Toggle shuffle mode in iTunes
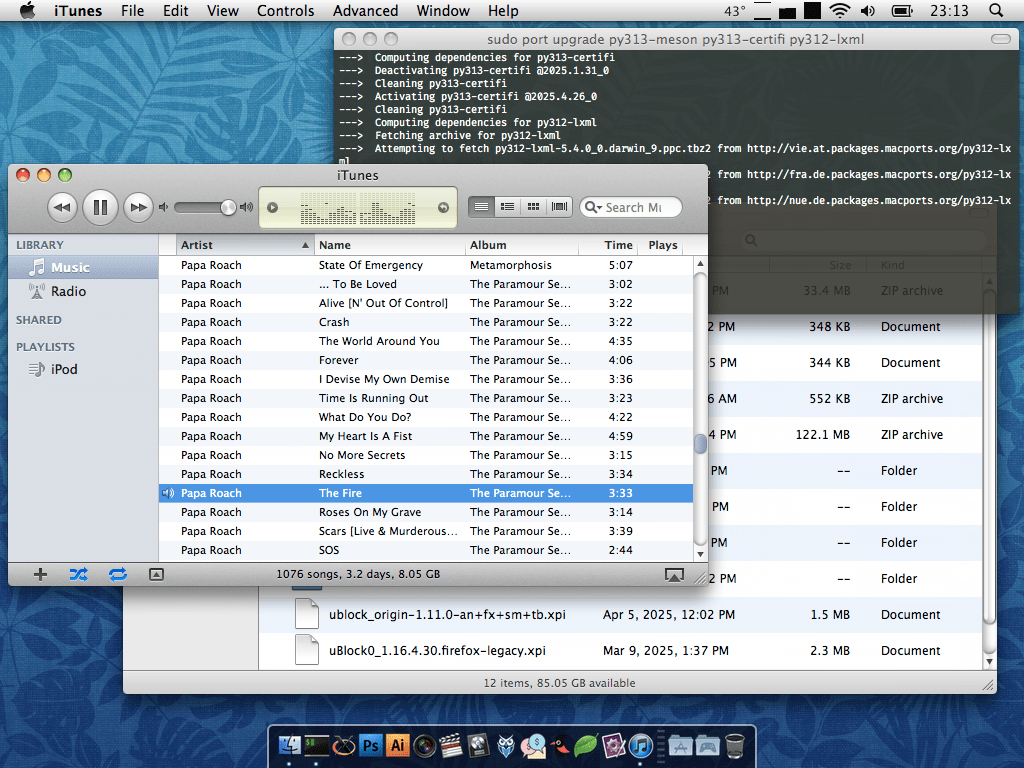1024x768 pixels. [x=79, y=574]
